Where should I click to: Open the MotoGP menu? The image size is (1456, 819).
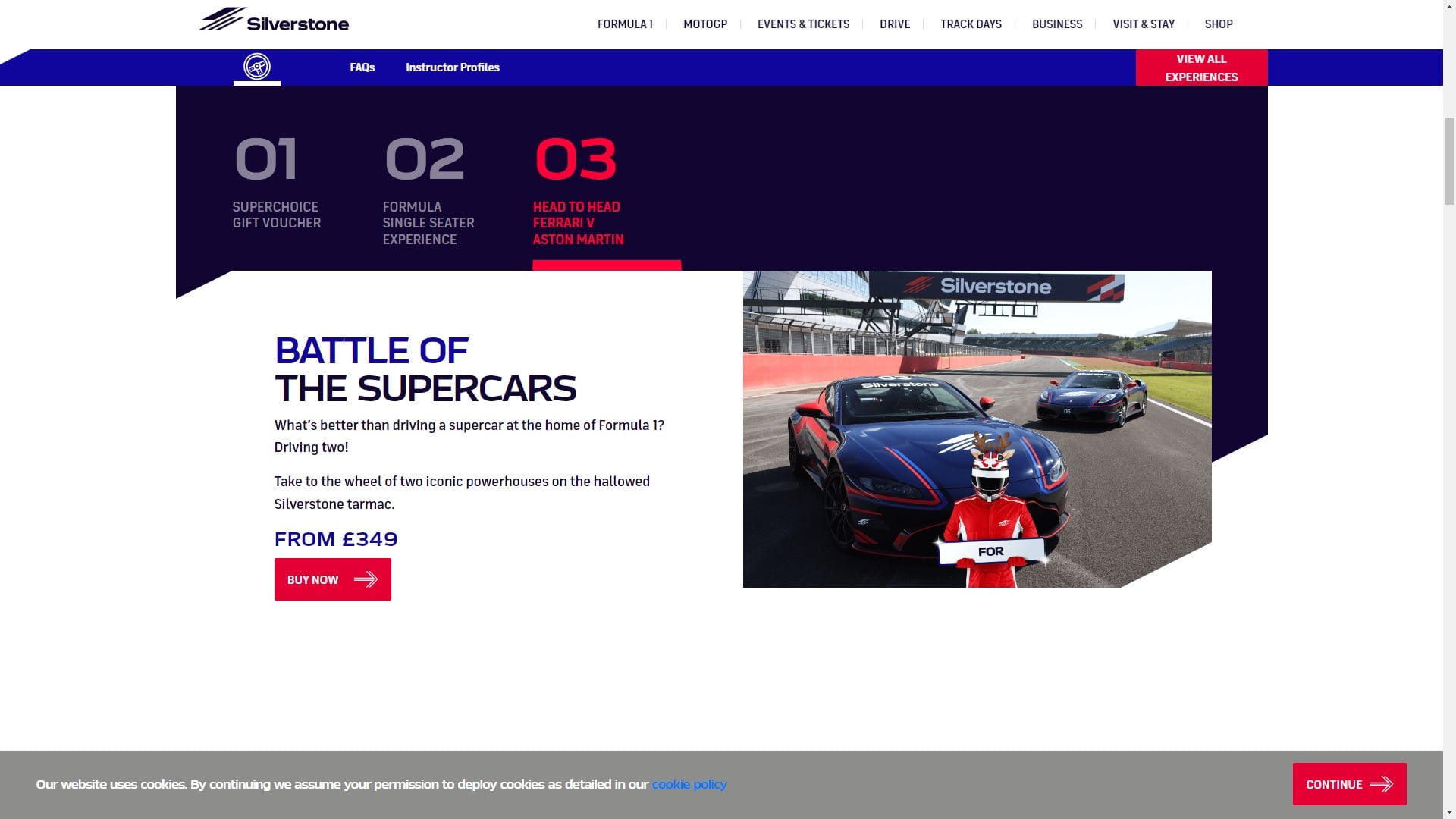(705, 24)
